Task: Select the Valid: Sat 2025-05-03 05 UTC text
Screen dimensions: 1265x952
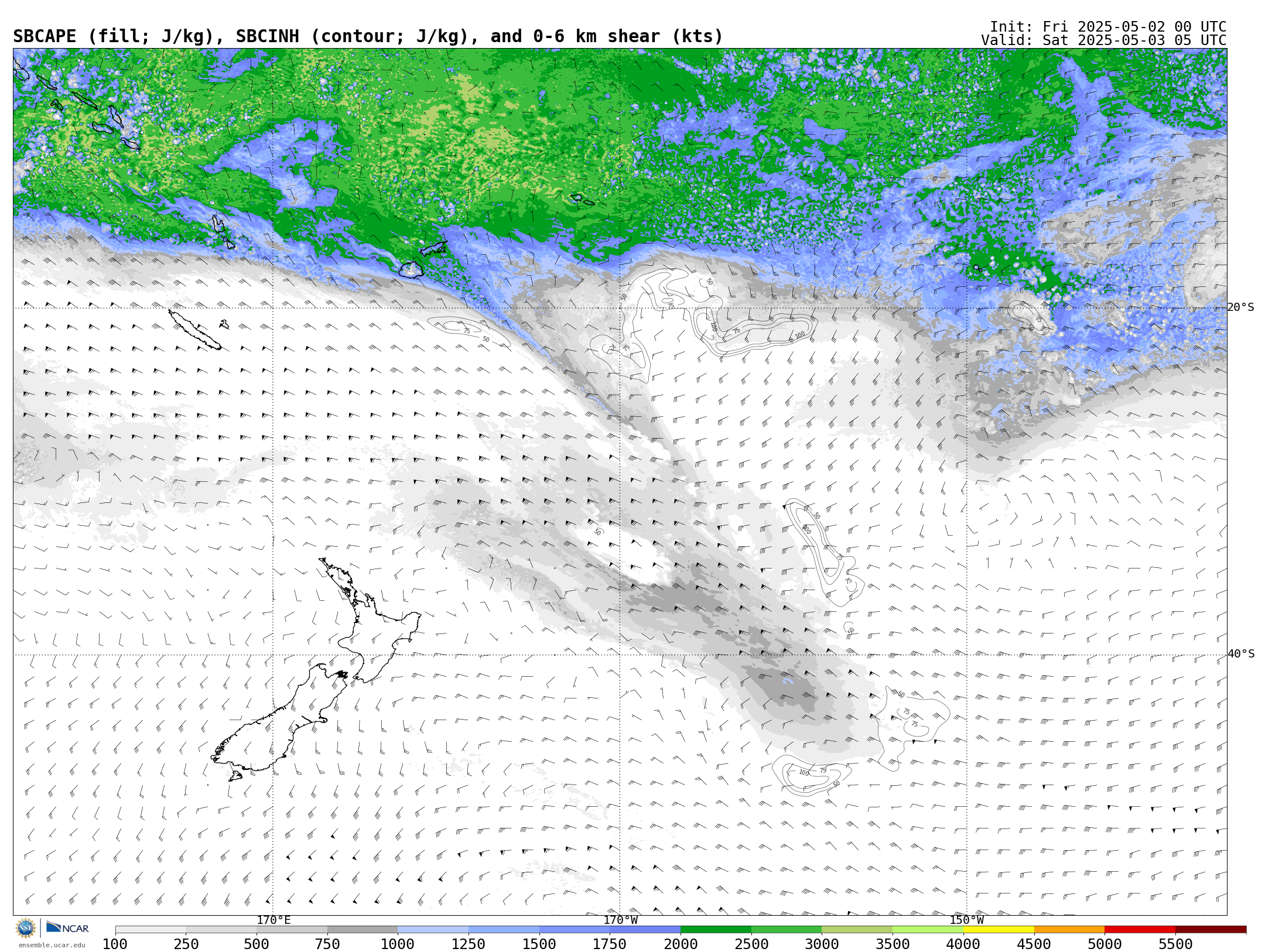Action: tap(1103, 40)
